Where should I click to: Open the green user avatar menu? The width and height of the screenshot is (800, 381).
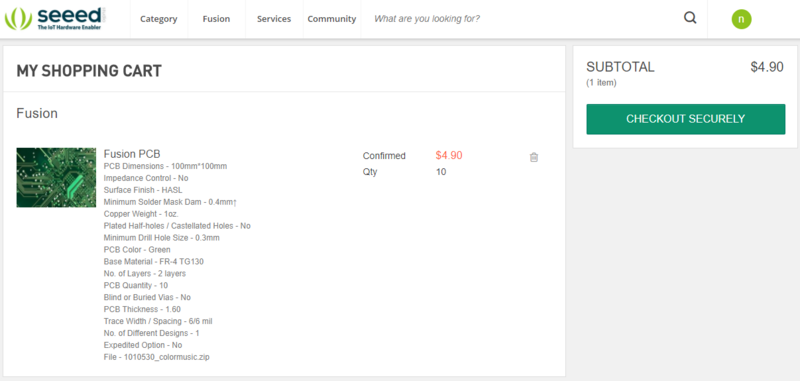point(741,19)
